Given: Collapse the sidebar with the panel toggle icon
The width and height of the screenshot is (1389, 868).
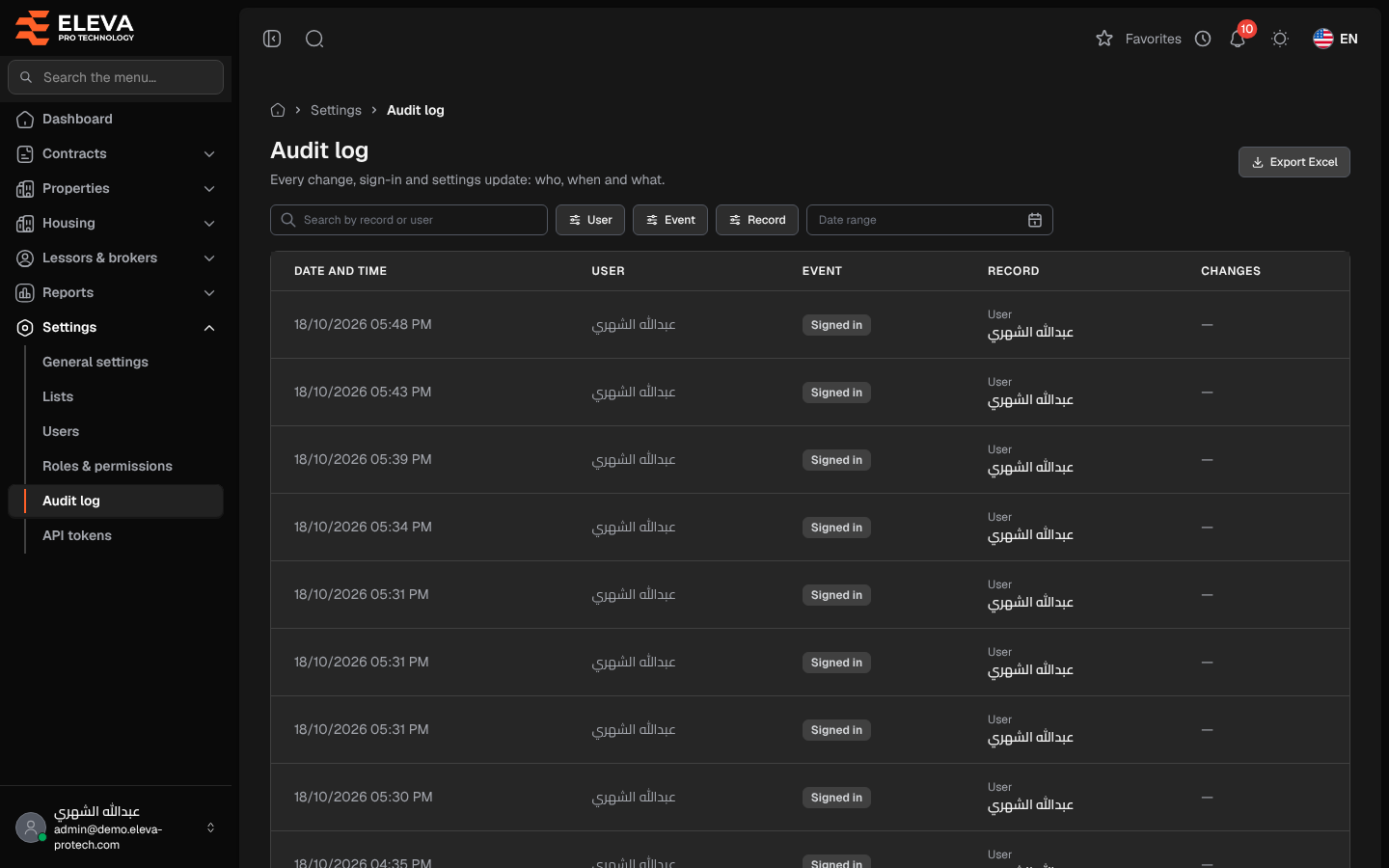Looking at the screenshot, I should point(272,39).
